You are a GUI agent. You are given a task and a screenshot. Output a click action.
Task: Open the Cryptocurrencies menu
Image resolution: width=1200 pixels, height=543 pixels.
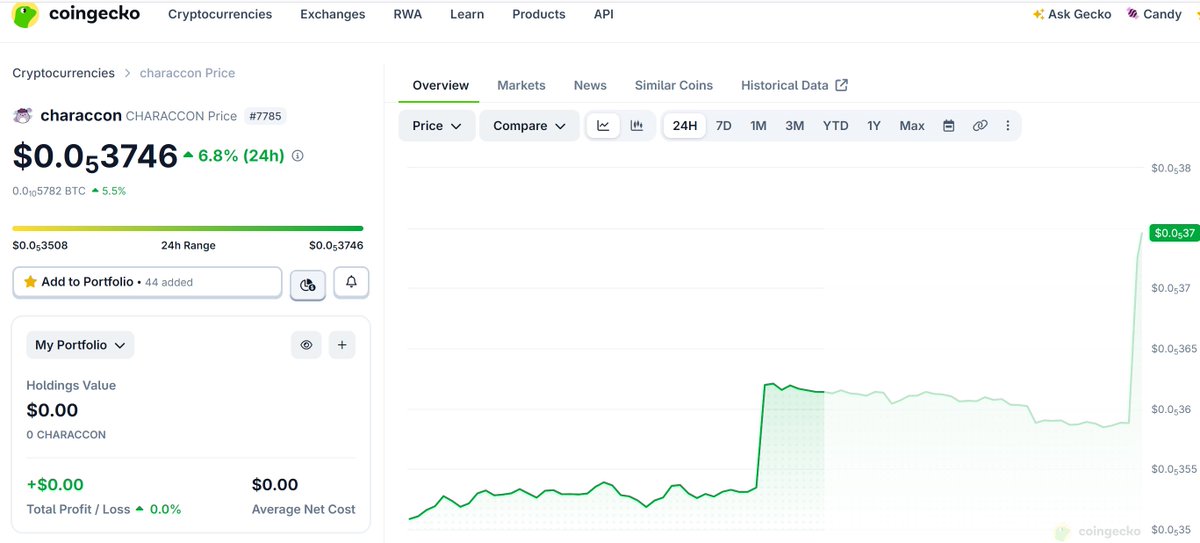click(220, 14)
